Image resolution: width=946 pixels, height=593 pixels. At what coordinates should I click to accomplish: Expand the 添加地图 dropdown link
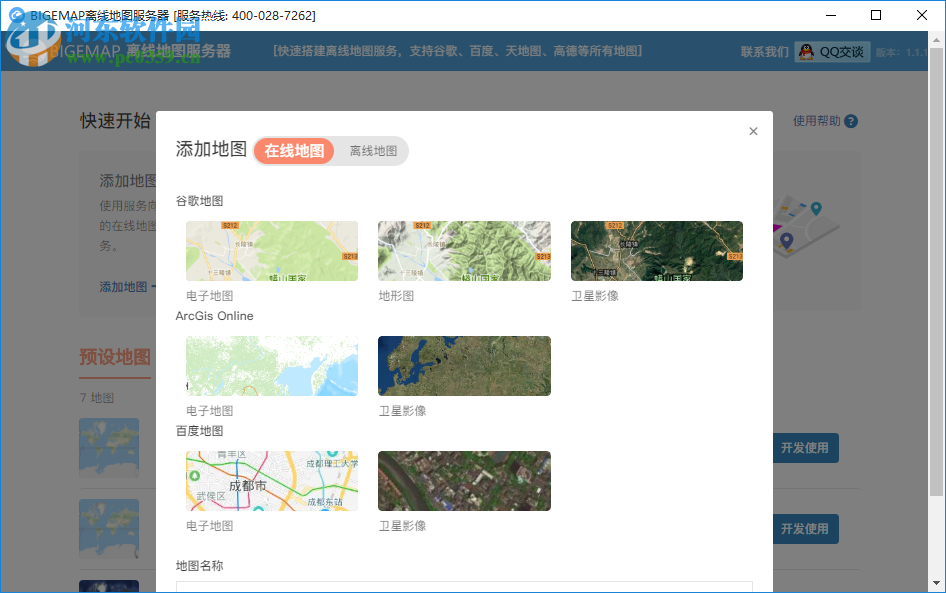coord(123,286)
